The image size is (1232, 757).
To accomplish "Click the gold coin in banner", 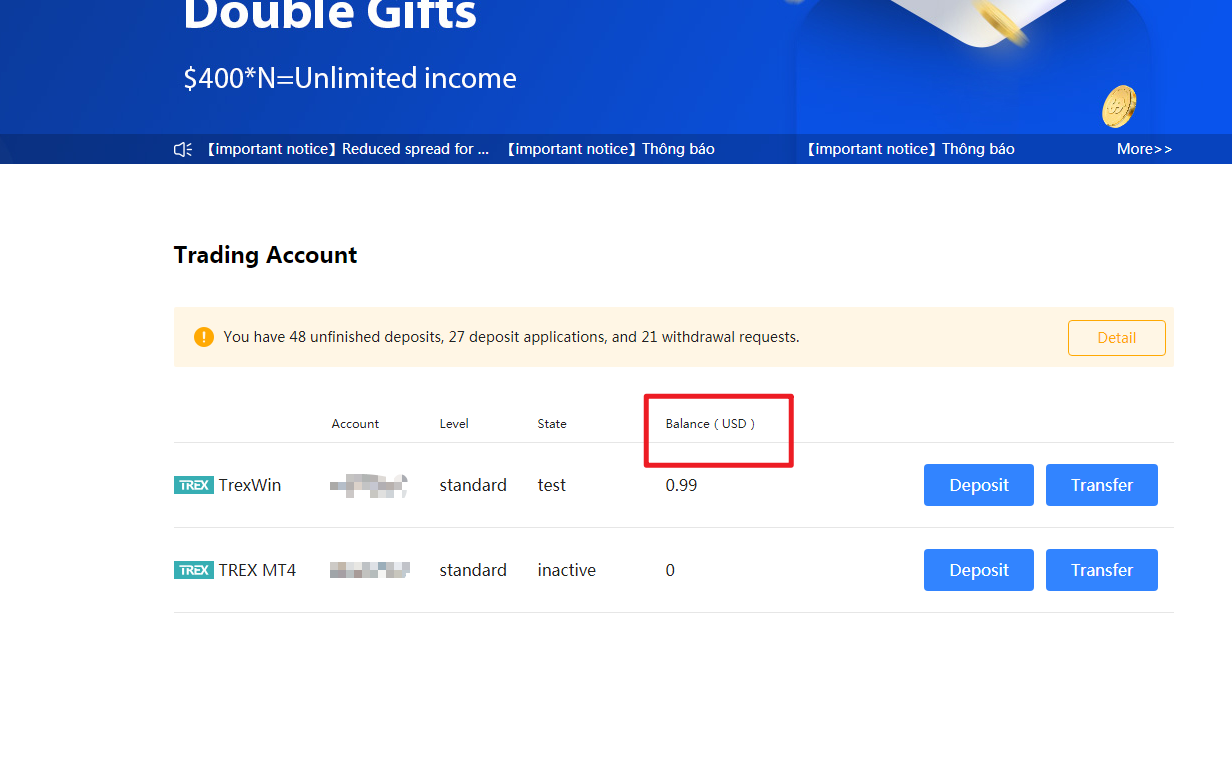I will 1119,106.
